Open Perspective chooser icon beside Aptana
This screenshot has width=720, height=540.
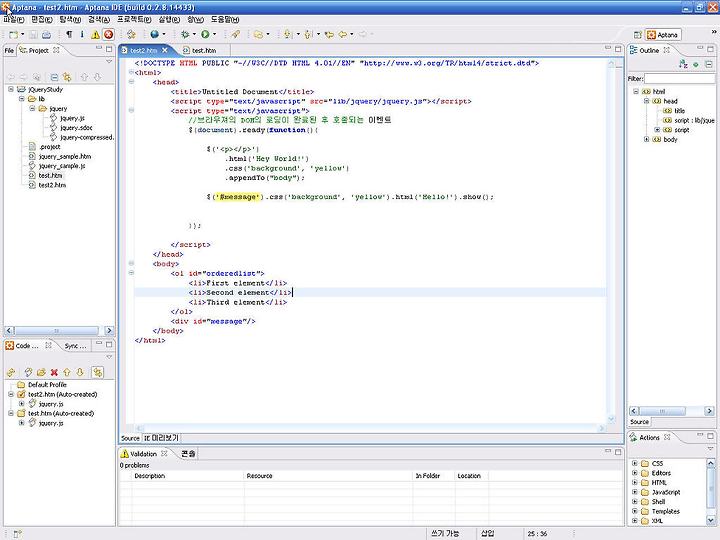pos(637,35)
